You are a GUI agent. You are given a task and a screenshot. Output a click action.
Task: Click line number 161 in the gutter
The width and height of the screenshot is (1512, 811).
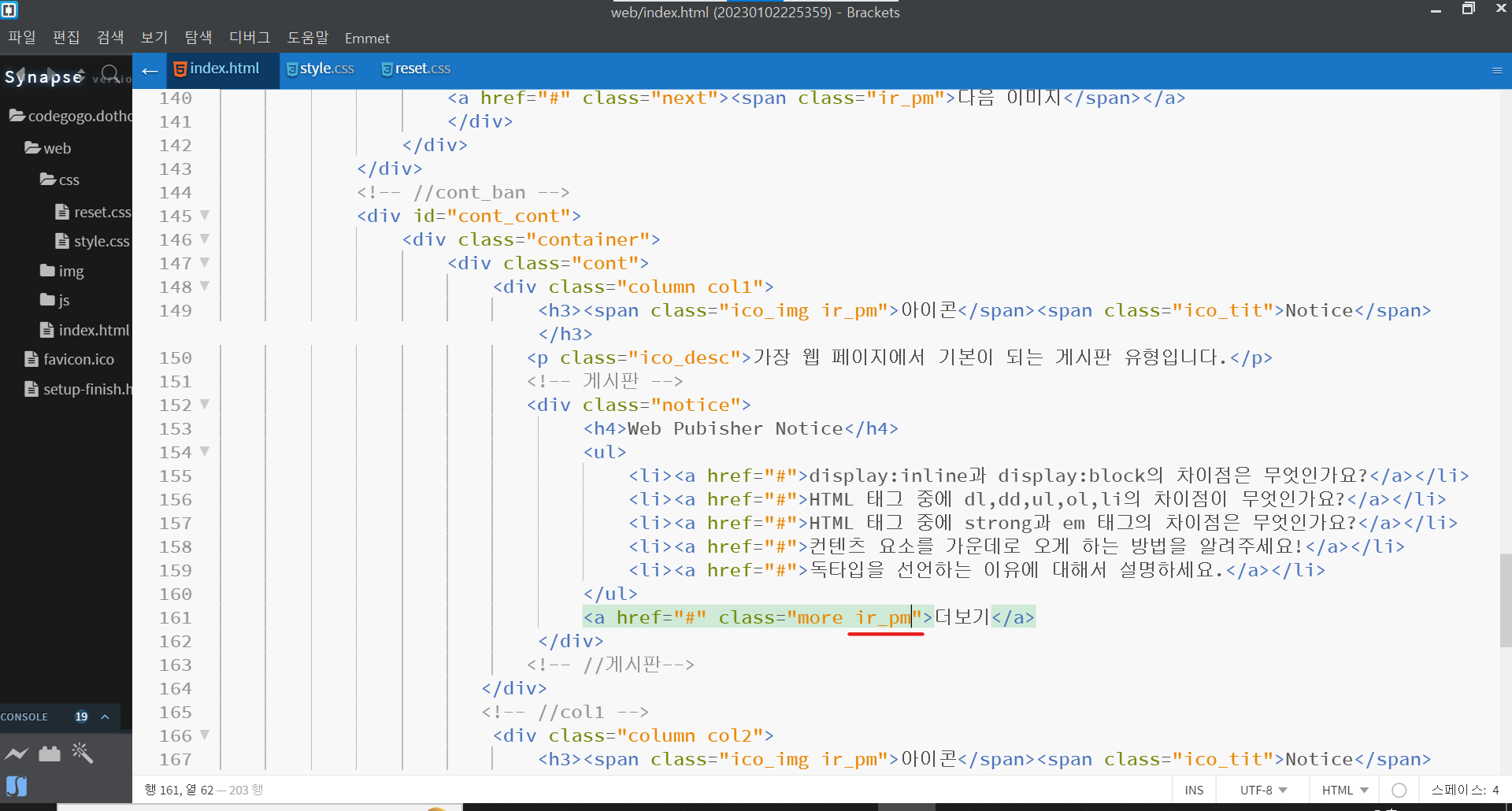(175, 617)
